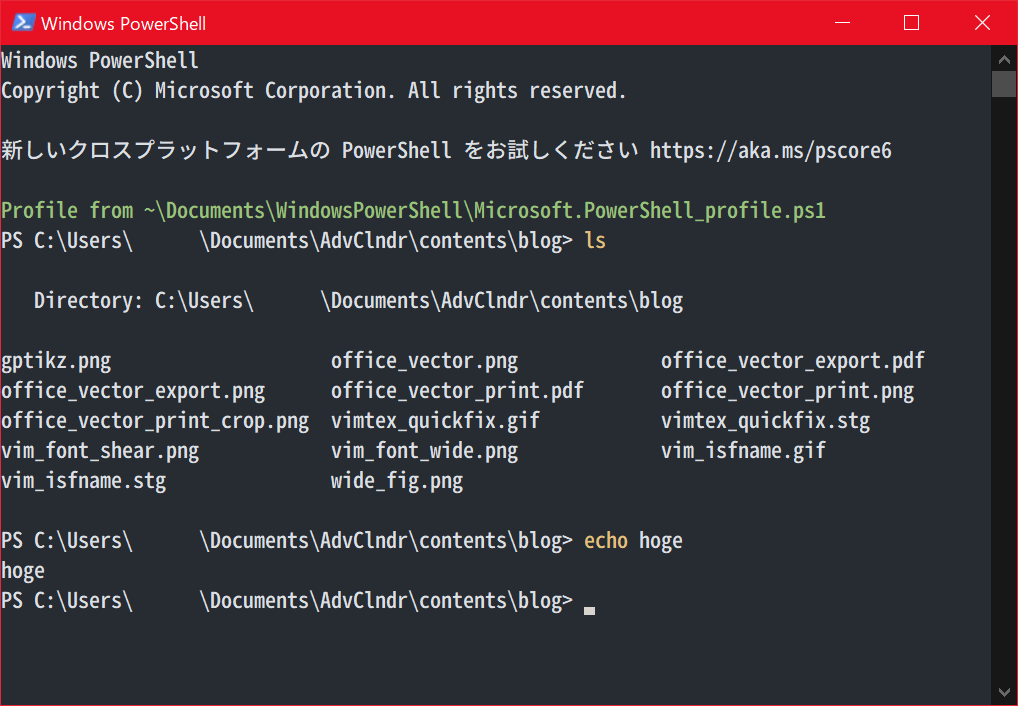
Task: Click the vim_isfname.stg file name
Action: pyautogui.click(x=84, y=481)
